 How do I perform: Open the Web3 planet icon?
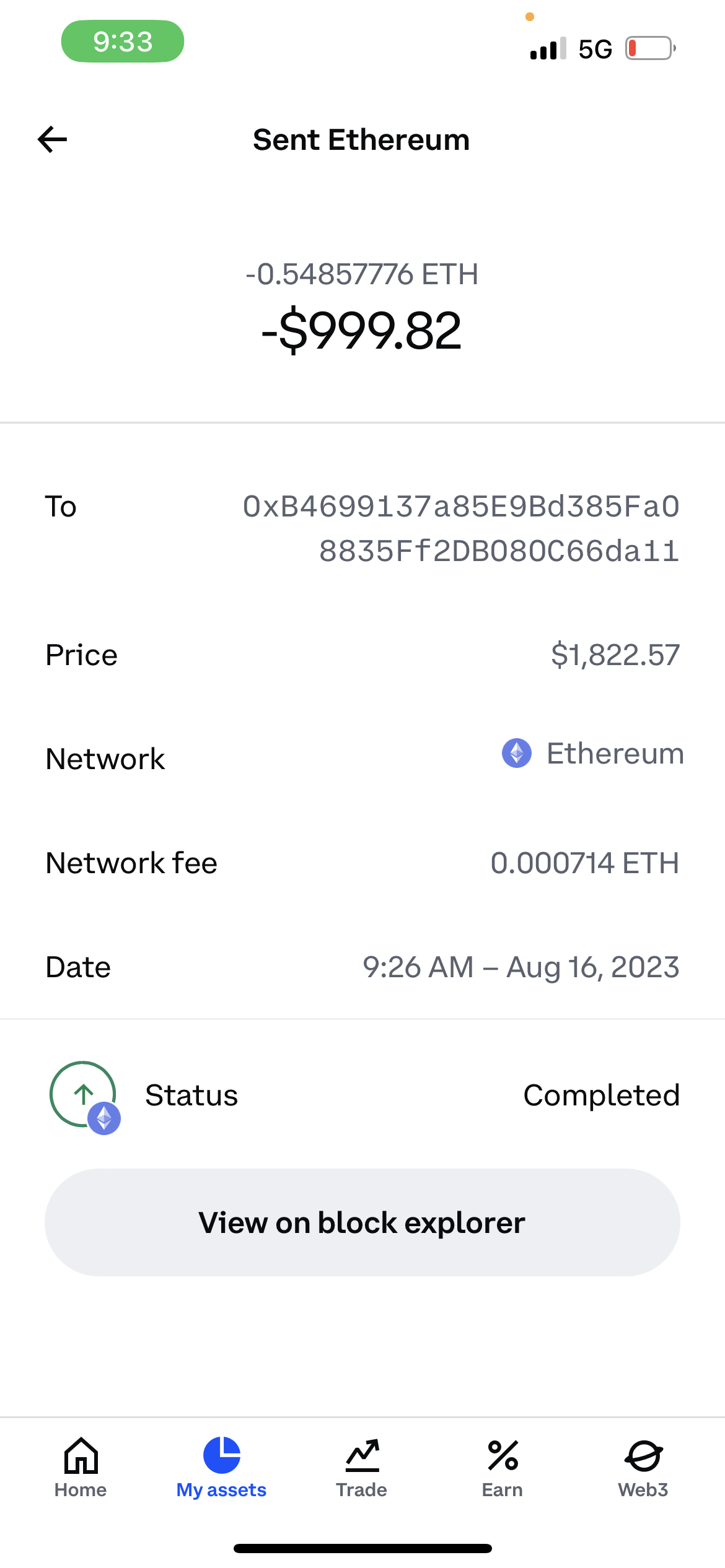[643, 1455]
